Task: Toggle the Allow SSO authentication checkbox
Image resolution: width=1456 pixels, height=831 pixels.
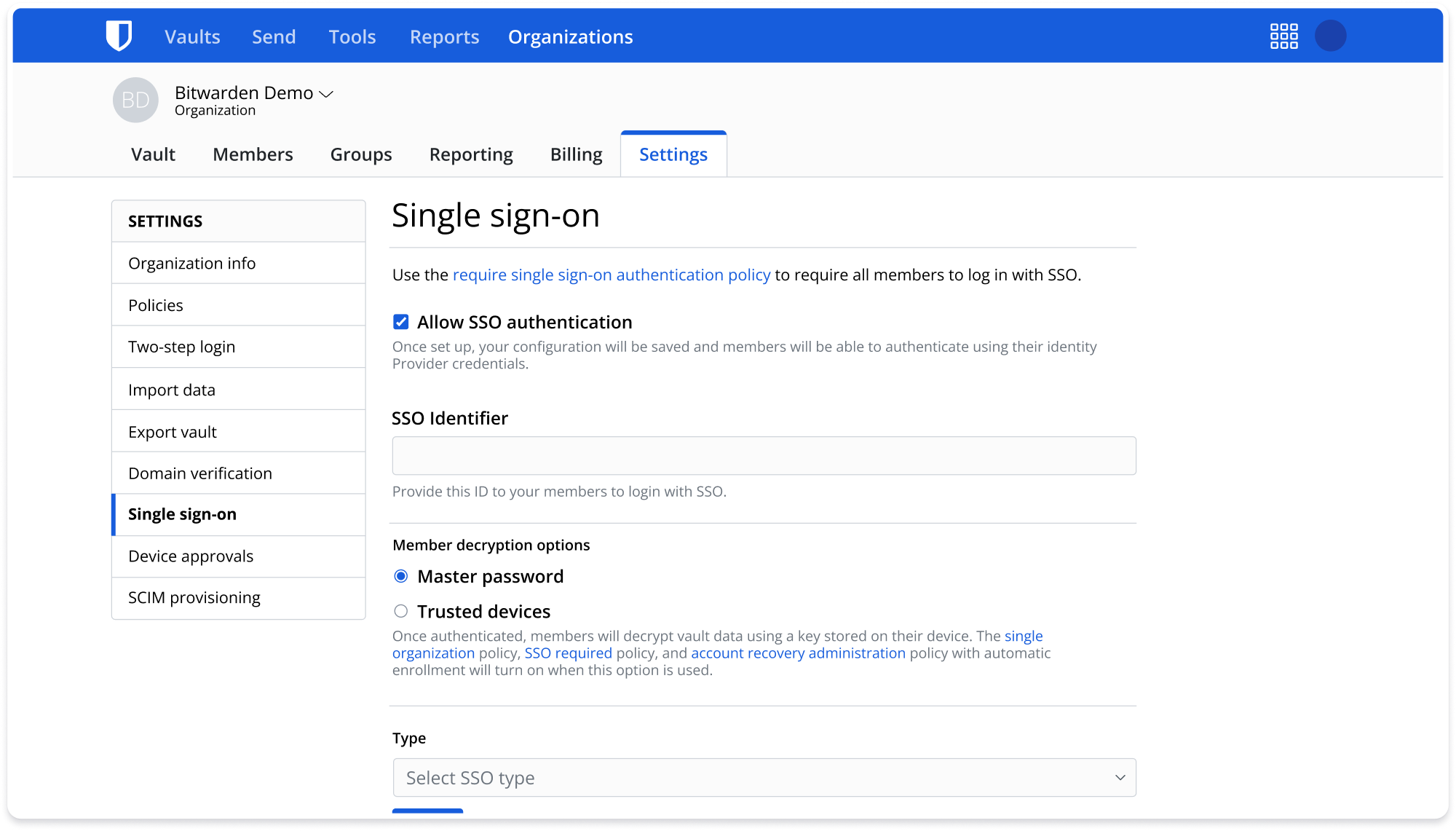Action: [401, 322]
